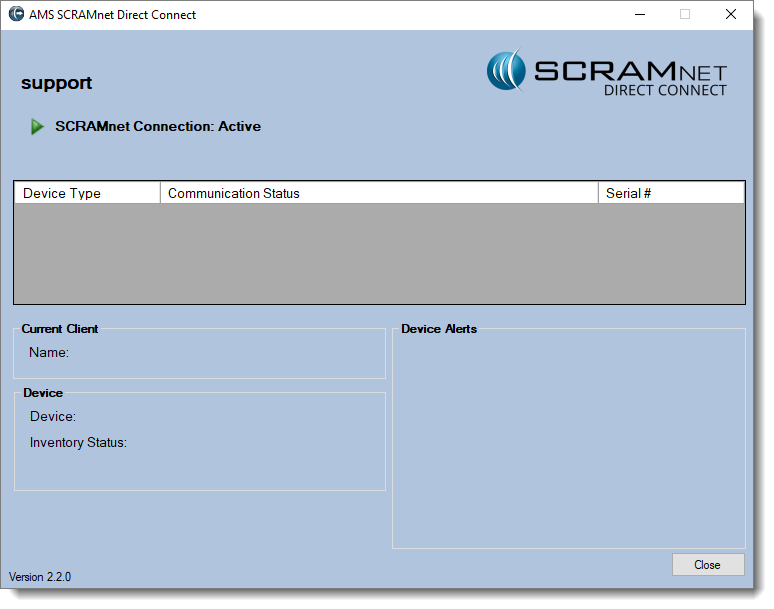This screenshot has width=774, height=609.
Task: Click the SCRAMnet swirl logo icon
Action: click(506, 71)
